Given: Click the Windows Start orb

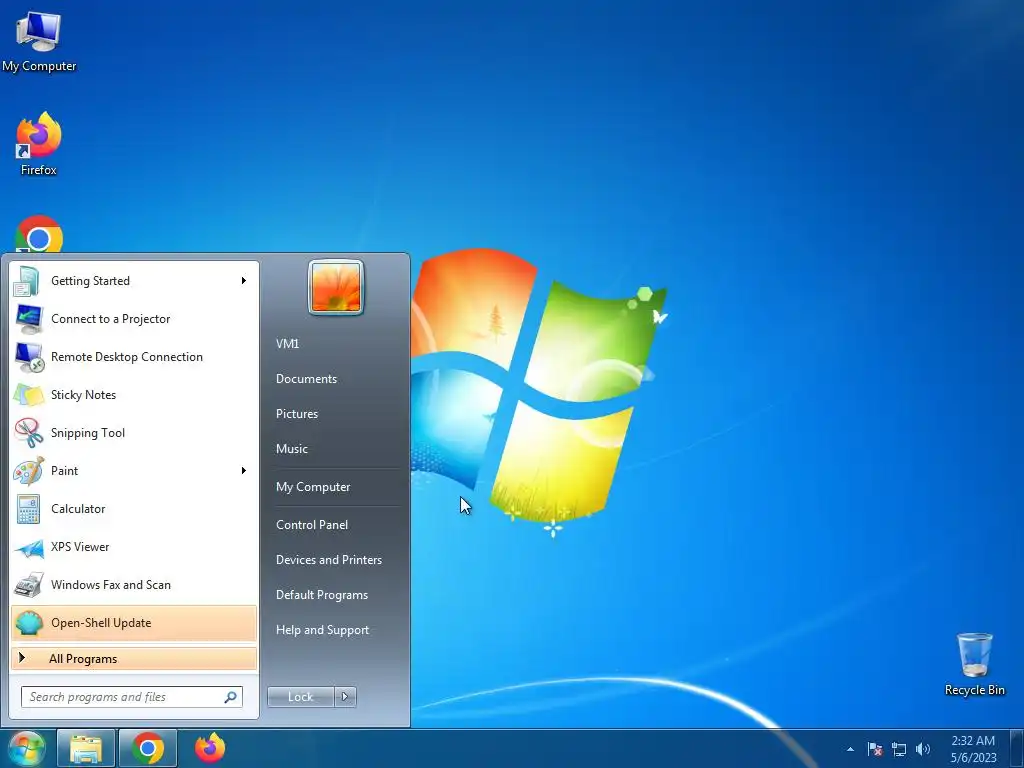Looking at the screenshot, I should click(26, 748).
